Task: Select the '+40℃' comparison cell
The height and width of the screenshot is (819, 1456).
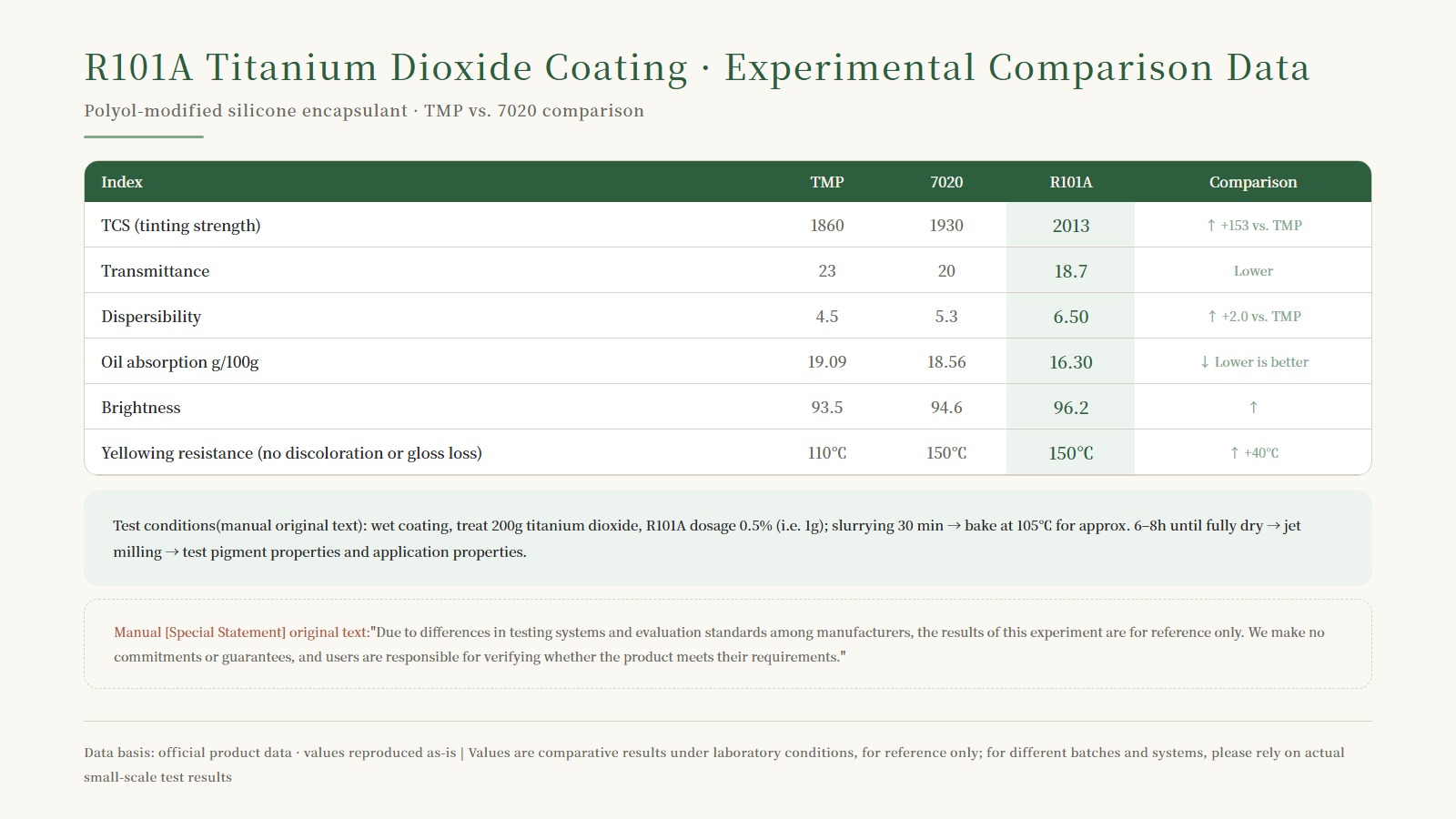Action: [1253, 453]
